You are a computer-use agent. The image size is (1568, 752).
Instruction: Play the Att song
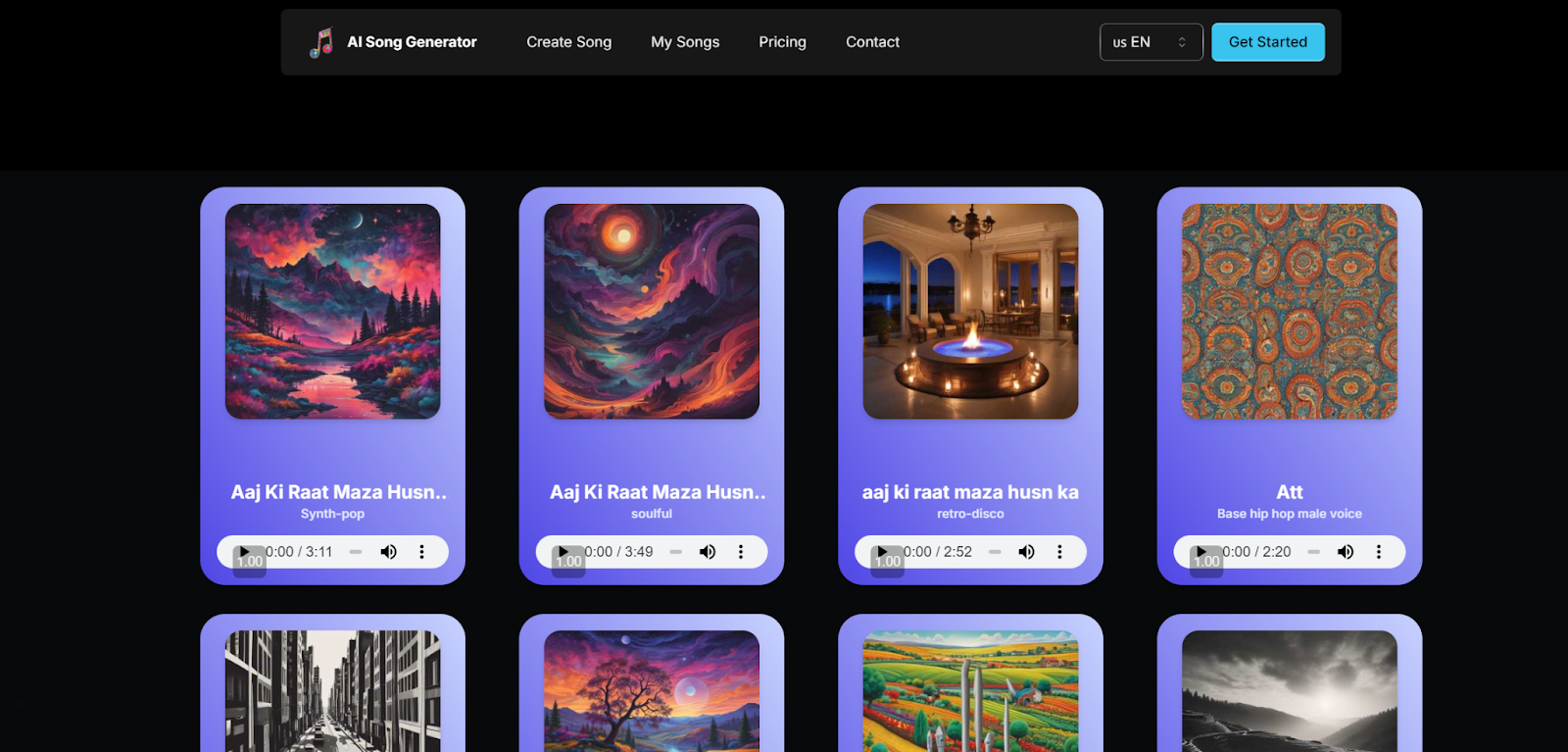point(1201,552)
